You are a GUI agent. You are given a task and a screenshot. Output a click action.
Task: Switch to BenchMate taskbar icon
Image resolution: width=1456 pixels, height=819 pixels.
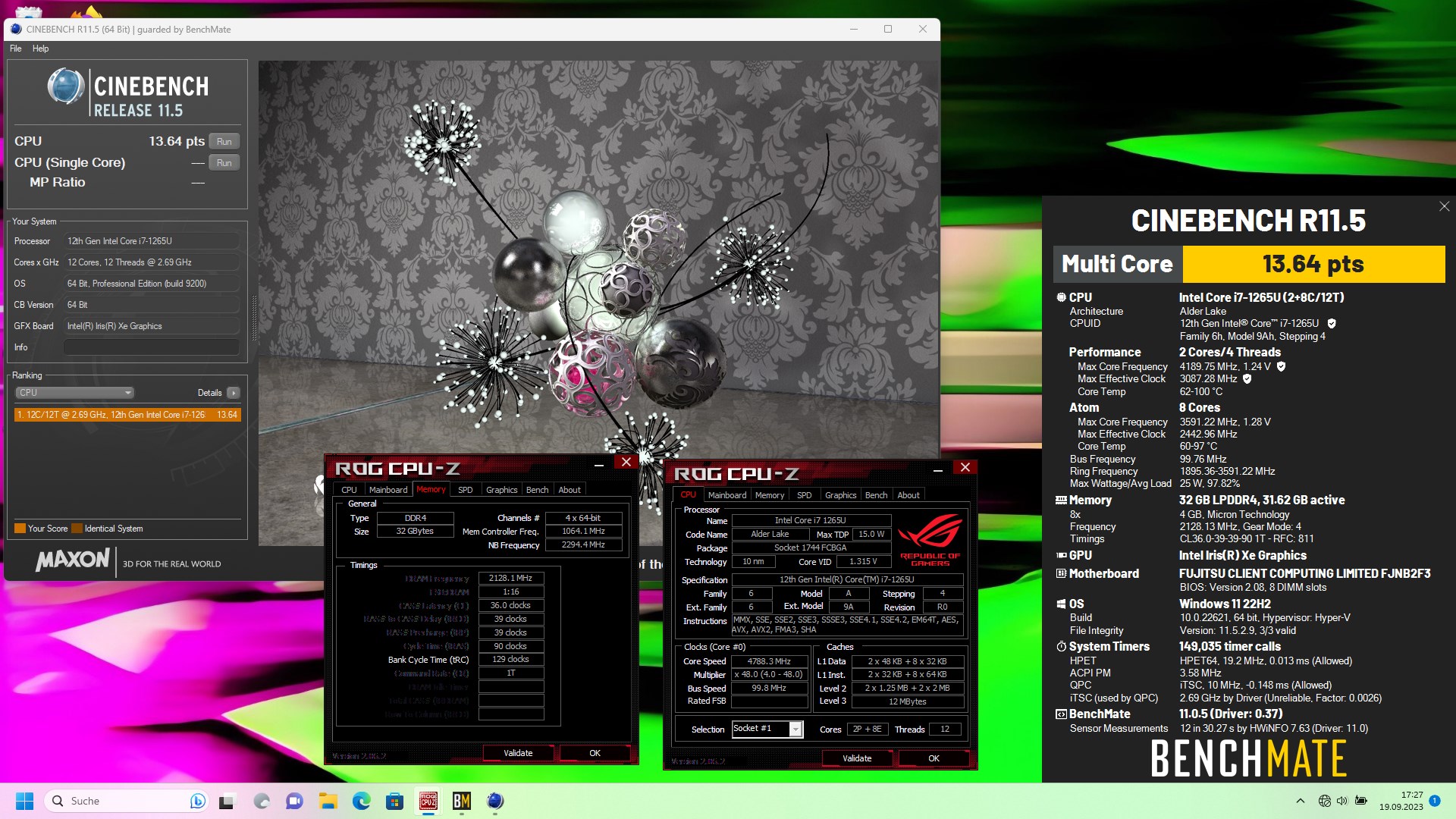coord(462,801)
